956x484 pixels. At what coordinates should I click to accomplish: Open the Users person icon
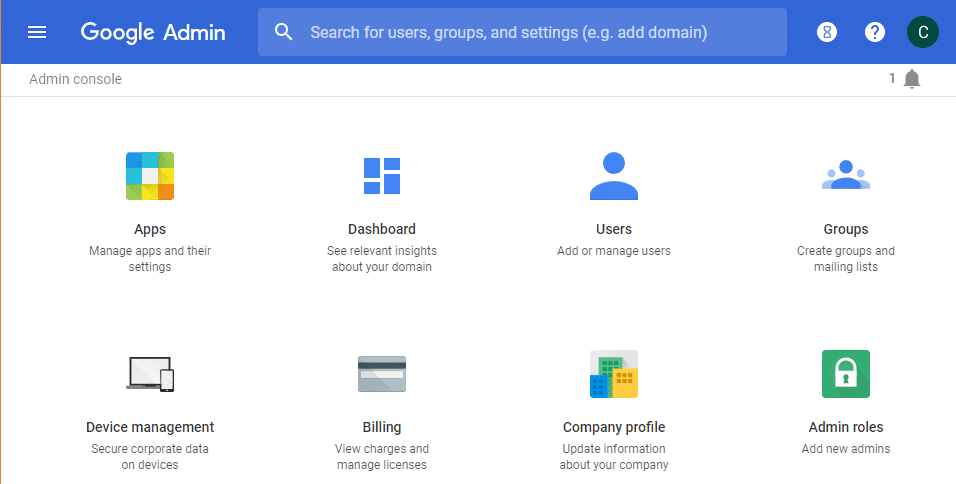point(614,176)
